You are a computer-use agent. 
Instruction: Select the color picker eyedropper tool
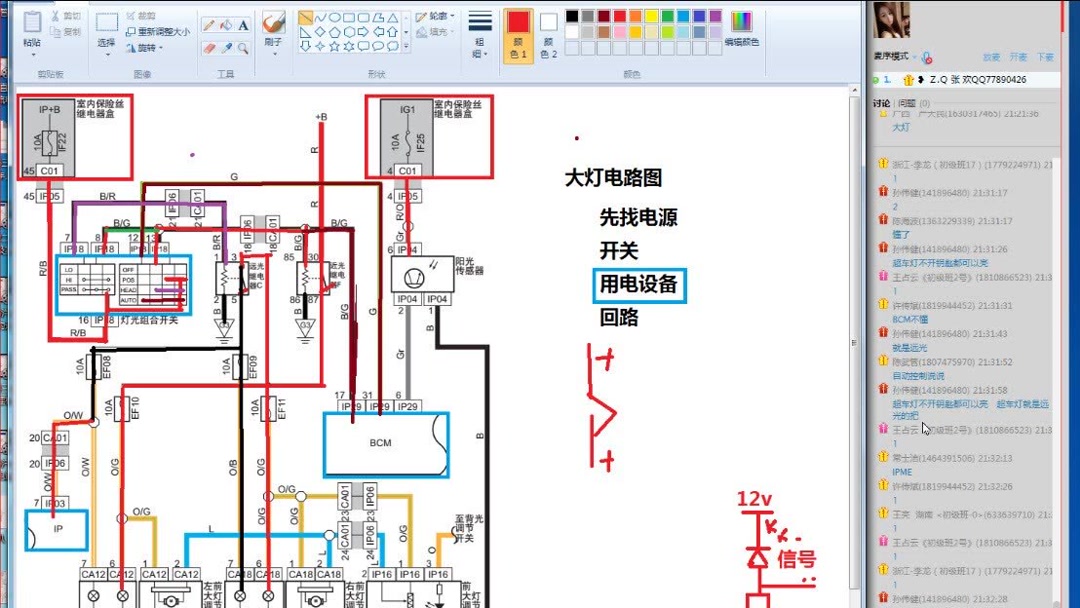(x=226, y=47)
